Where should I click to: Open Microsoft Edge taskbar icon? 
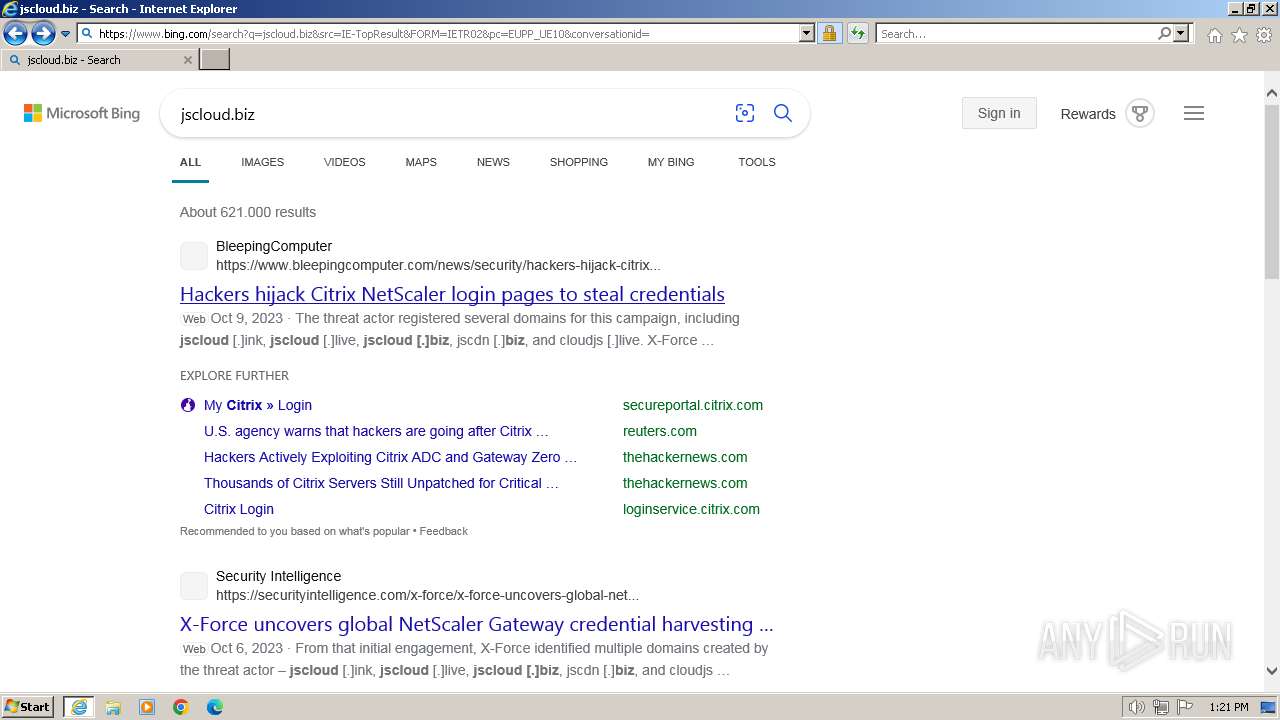point(215,707)
